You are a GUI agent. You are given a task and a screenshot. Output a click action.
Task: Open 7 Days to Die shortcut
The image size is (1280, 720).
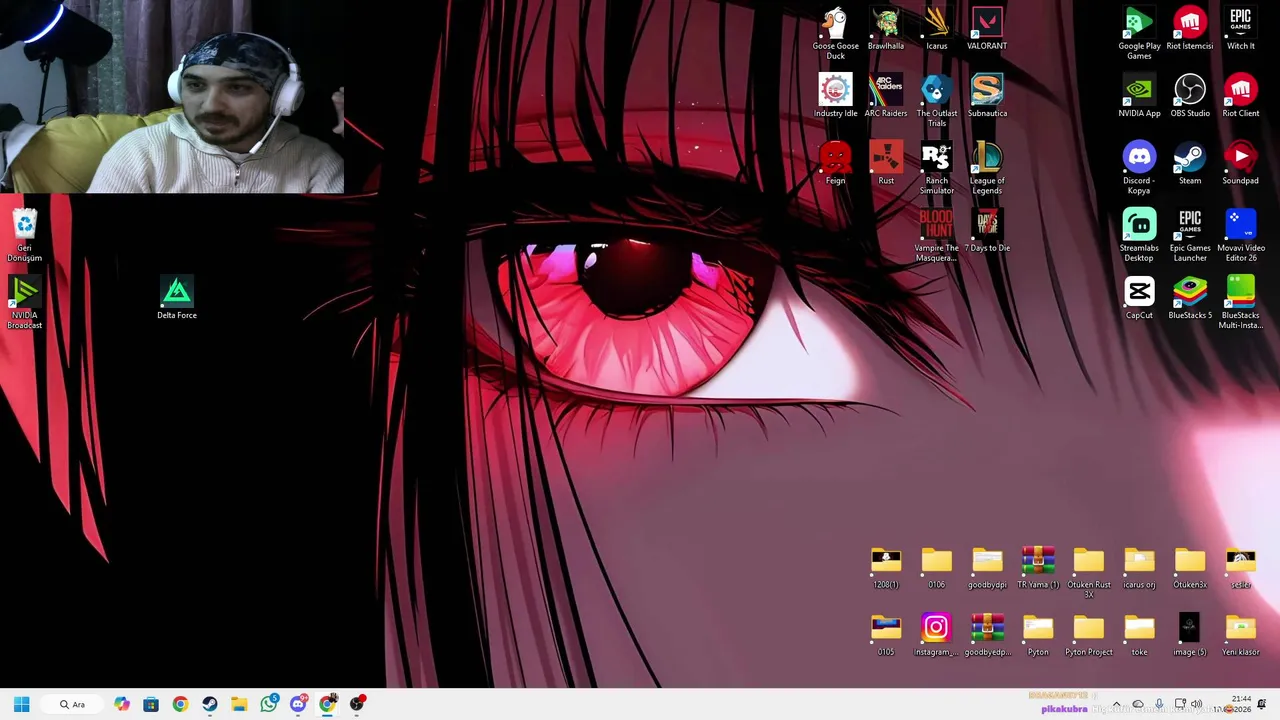(987, 231)
